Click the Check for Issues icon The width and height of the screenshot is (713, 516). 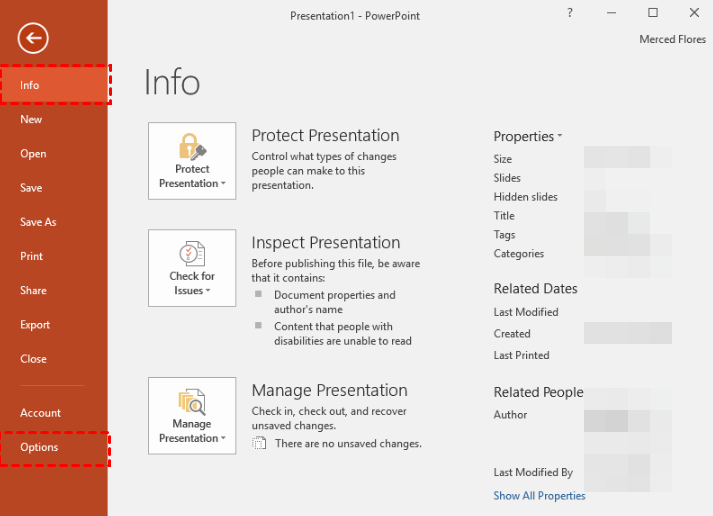[x=191, y=254]
